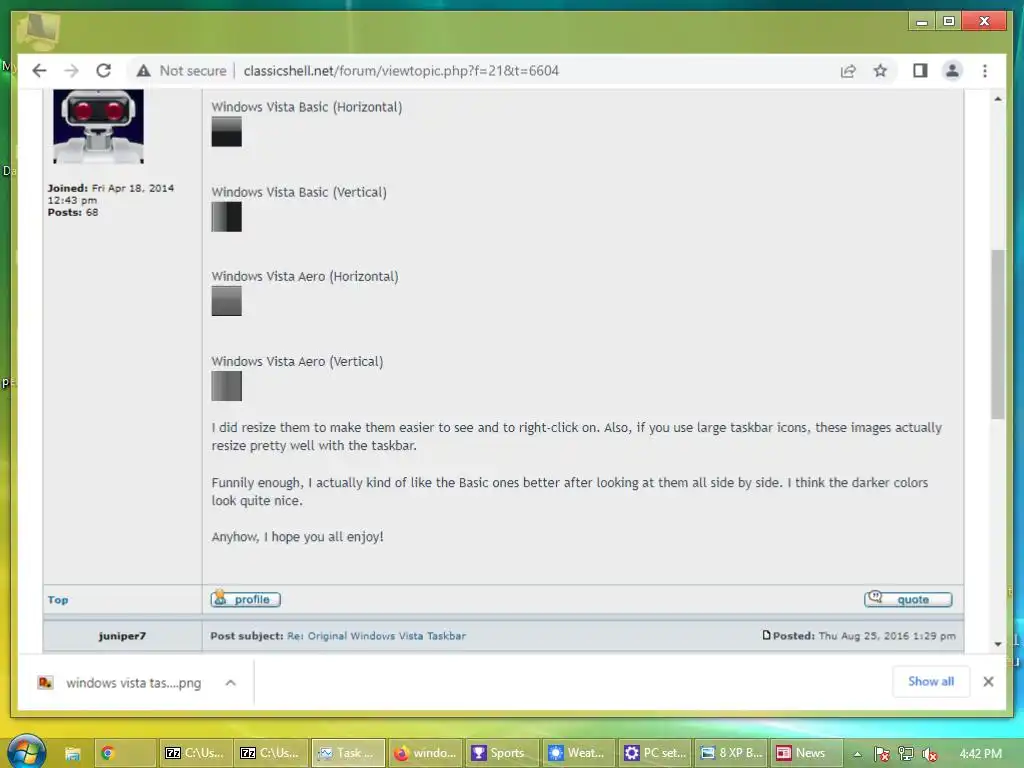Show hidden tray icons arrow

pyautogui.click(x=857, y=754)
